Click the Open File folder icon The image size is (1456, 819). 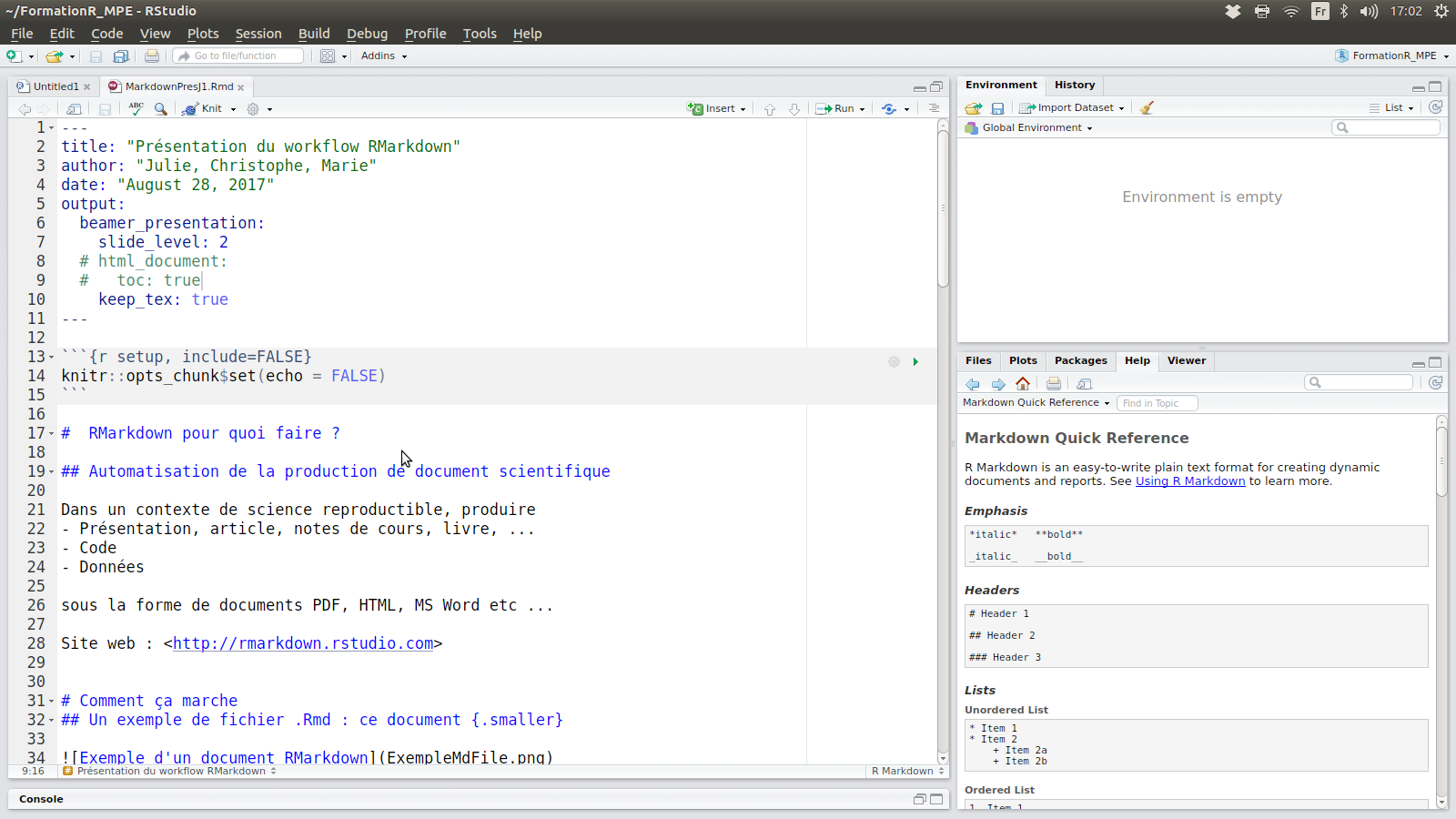[x=55, y=56]
